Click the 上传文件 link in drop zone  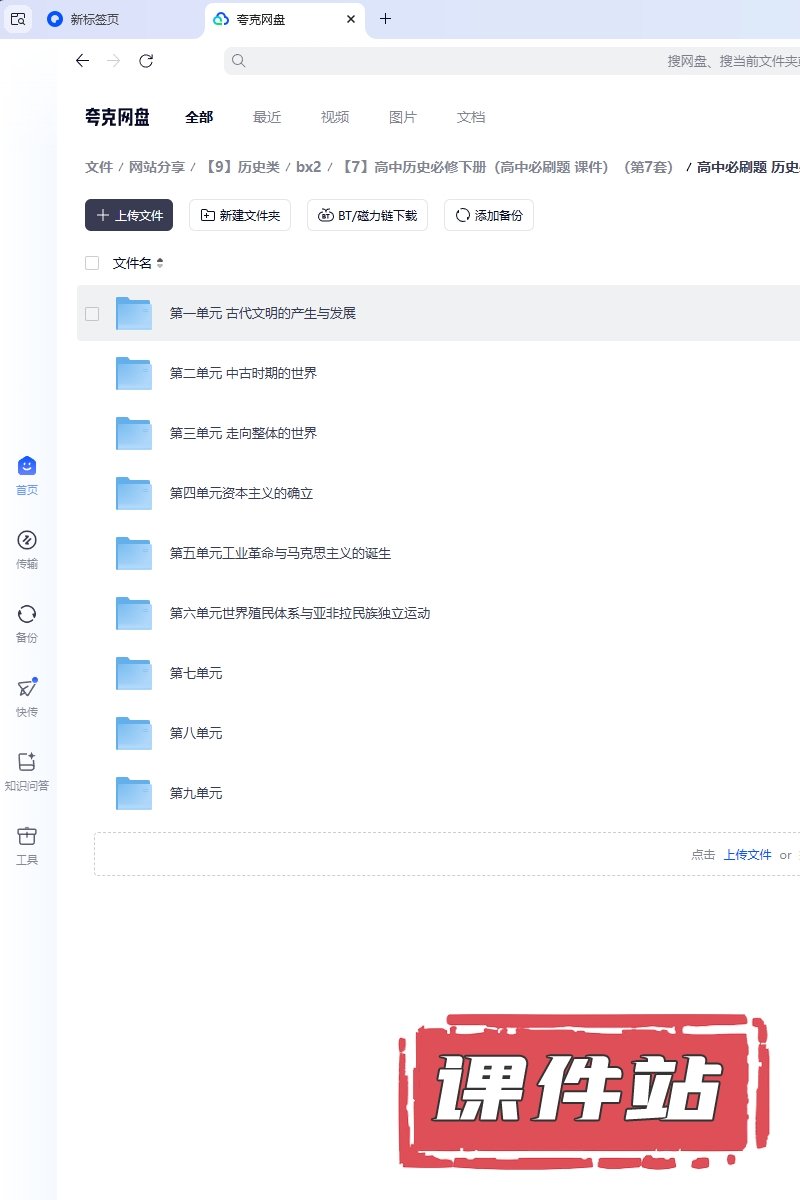pos(747,855)
